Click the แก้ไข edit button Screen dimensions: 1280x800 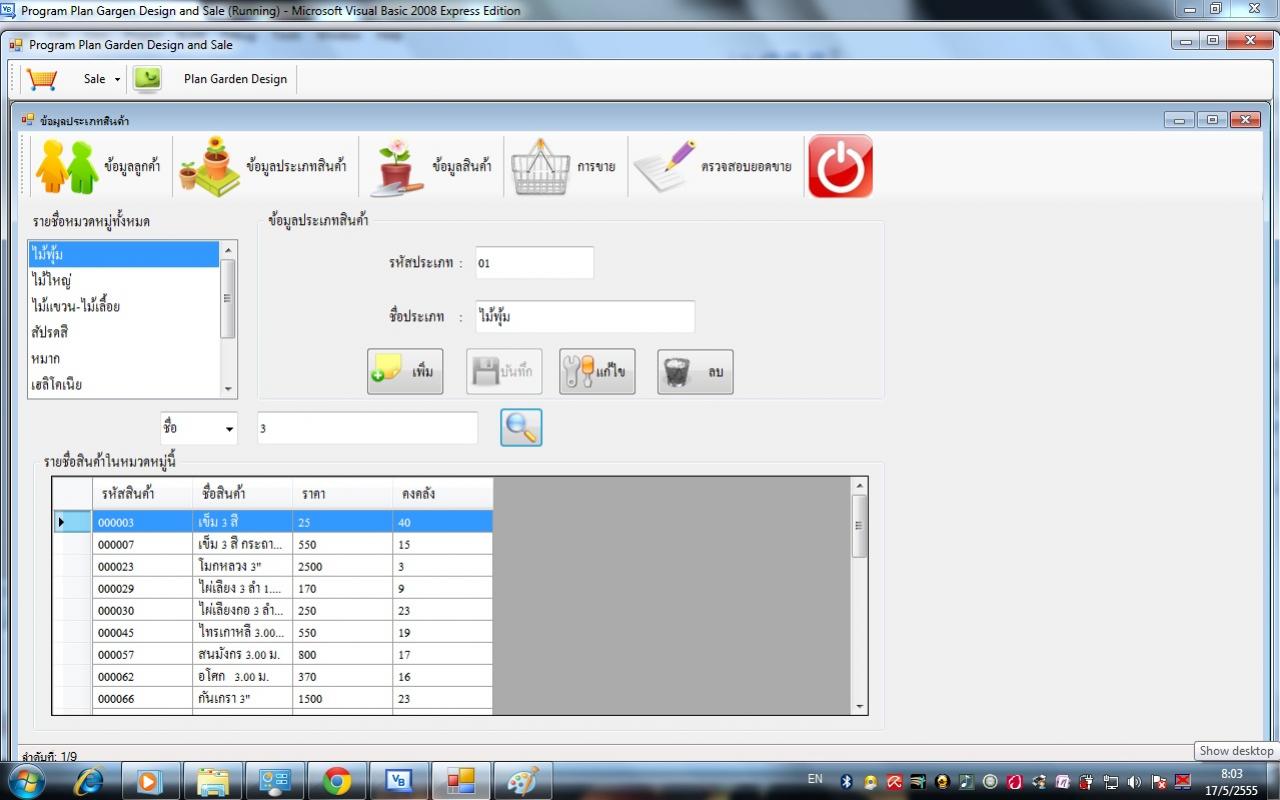(597, 372)
